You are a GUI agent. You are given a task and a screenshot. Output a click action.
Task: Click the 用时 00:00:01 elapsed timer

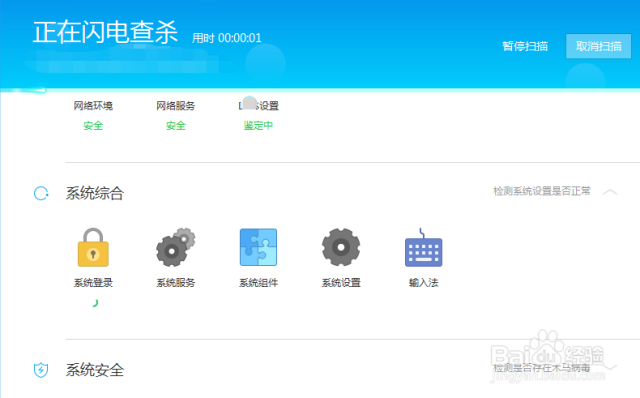pyautogui.click(x=227, y=38)
